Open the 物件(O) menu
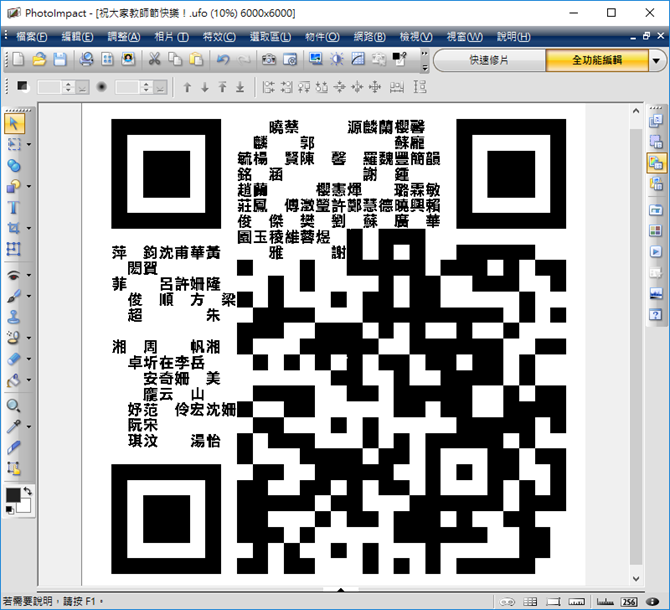The height and width of the screenshot is (610, 670). (322, 37)
